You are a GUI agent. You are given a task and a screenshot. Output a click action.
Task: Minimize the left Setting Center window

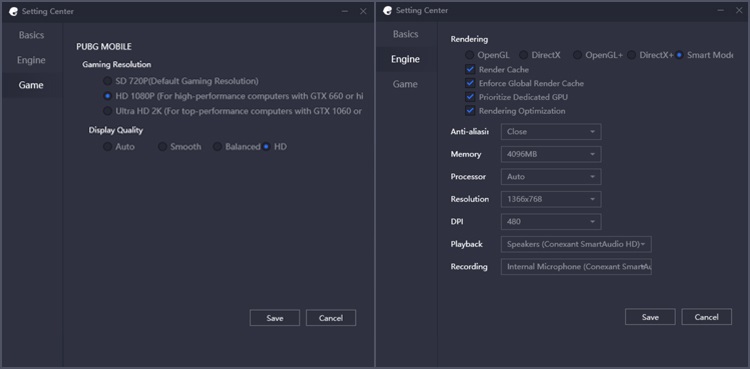(345, 11)
